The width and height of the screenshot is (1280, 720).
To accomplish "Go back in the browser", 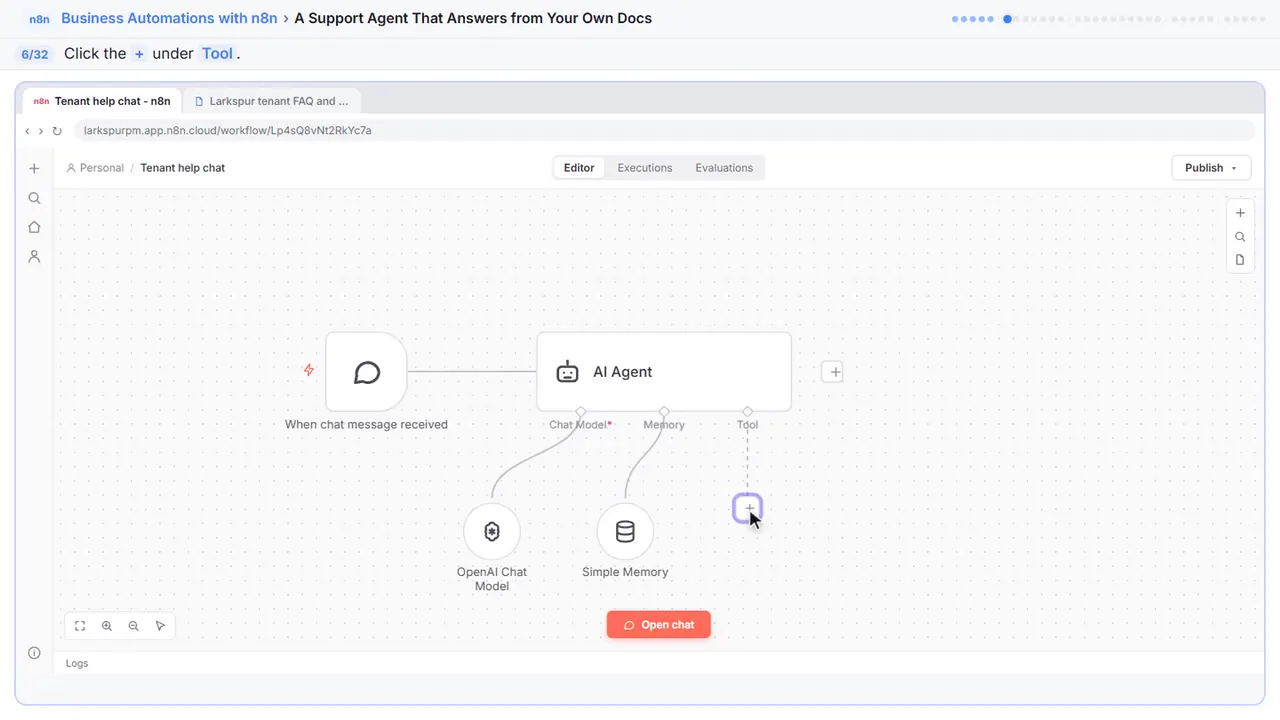I will pyautogui.click(x=27, y=131).
